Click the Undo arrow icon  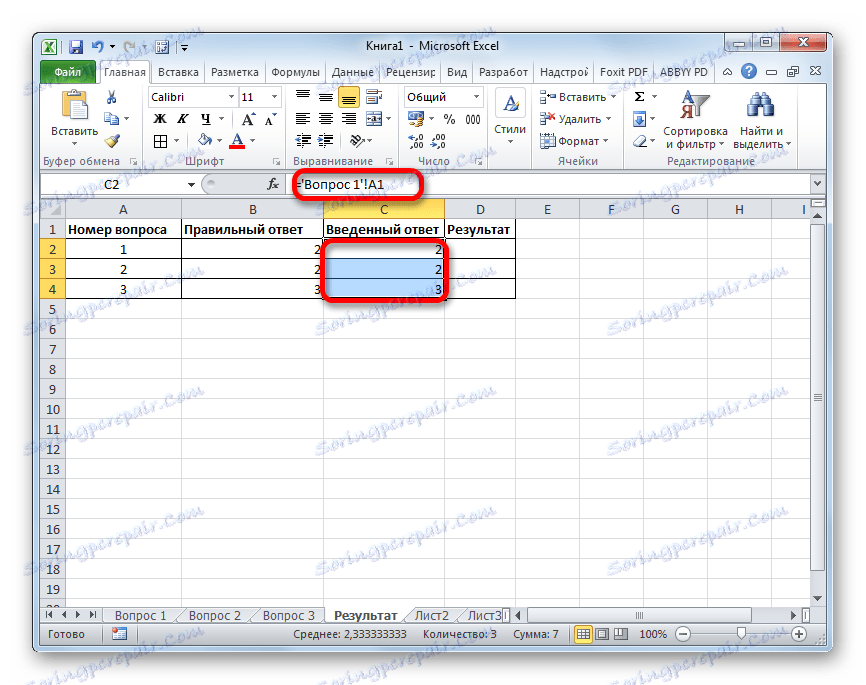coord(98,47)
